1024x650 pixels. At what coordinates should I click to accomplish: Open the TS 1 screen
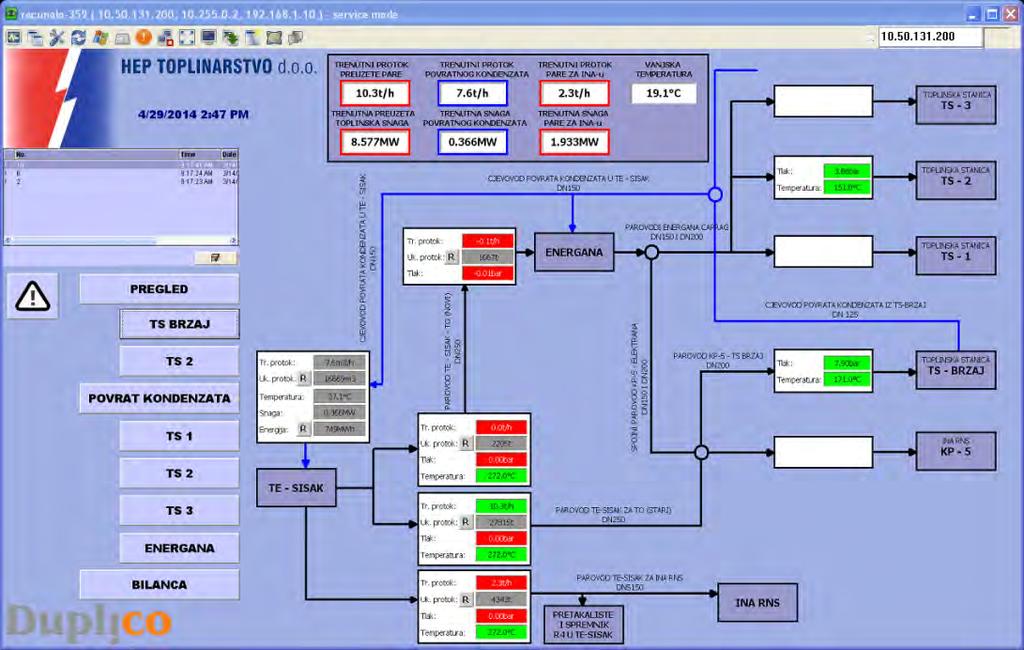coord(180,436)
